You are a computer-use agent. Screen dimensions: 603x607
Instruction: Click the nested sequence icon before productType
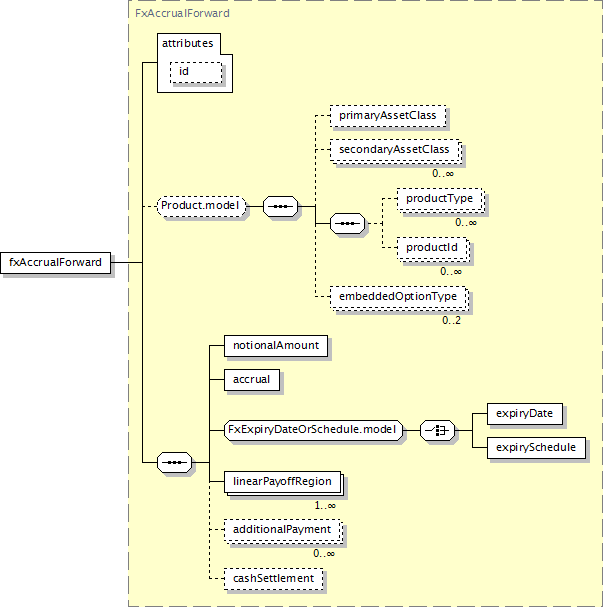tap(347, 223)
